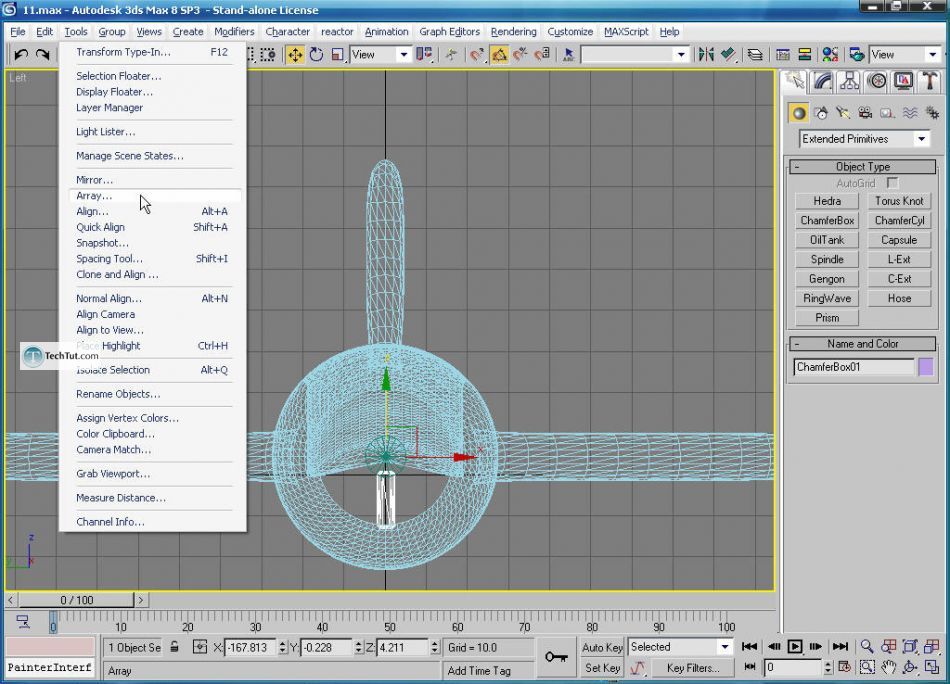Toggle the Angle Snap icon
The image size is (950, 684).
point(499,55)
